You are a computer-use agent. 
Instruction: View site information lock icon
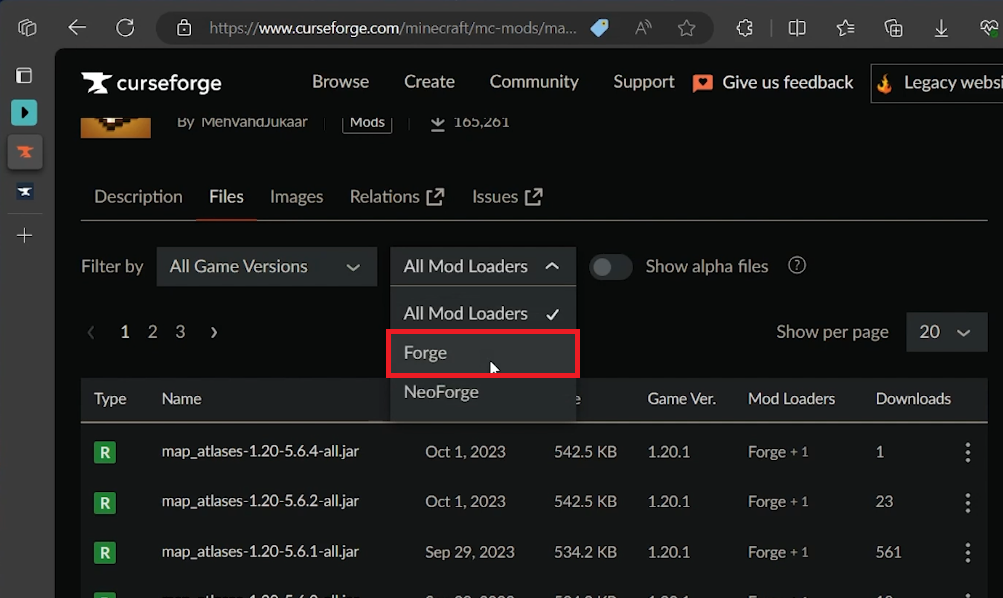tap(184, 28)
